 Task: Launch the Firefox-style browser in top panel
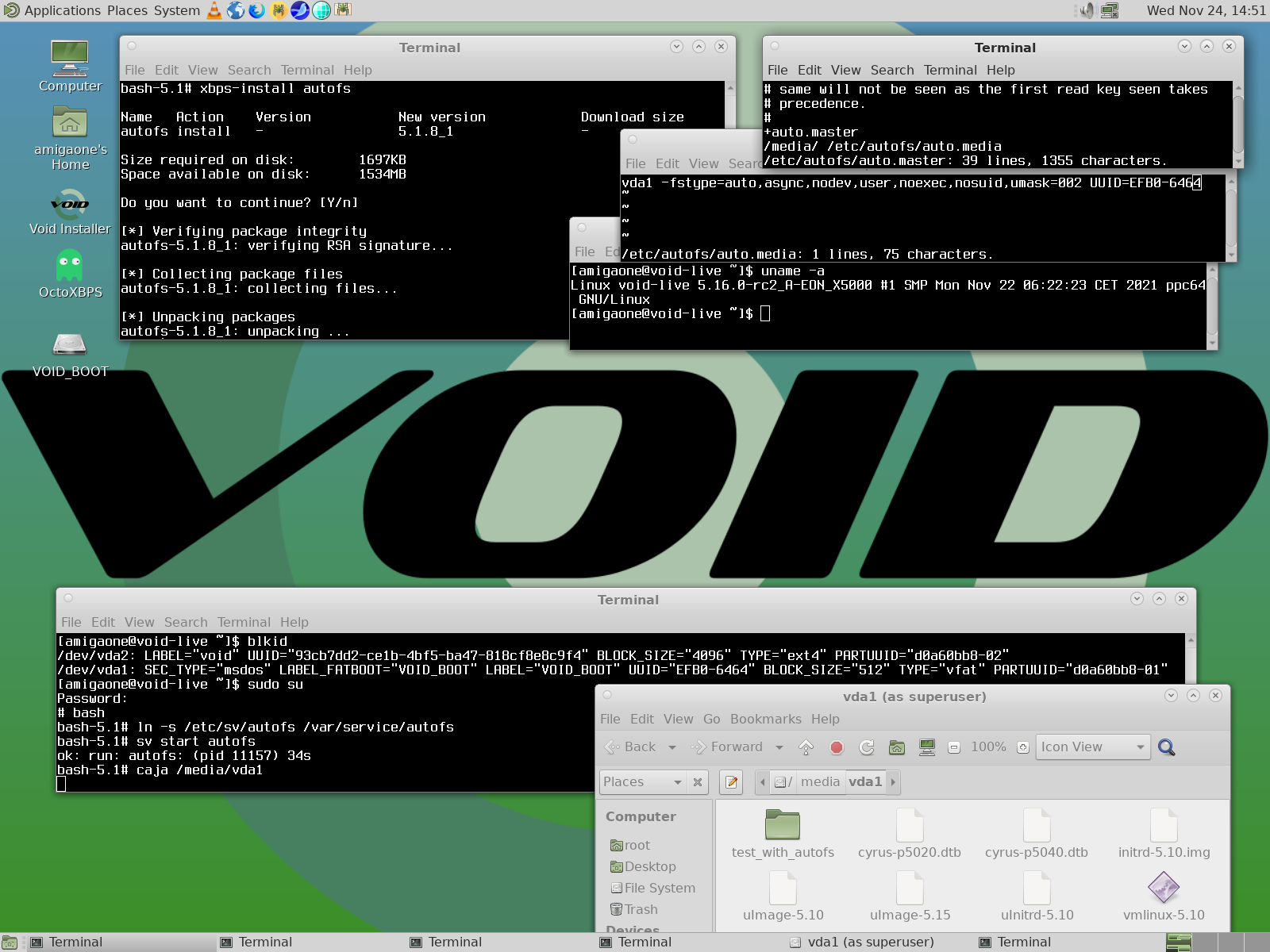[257, 10]
